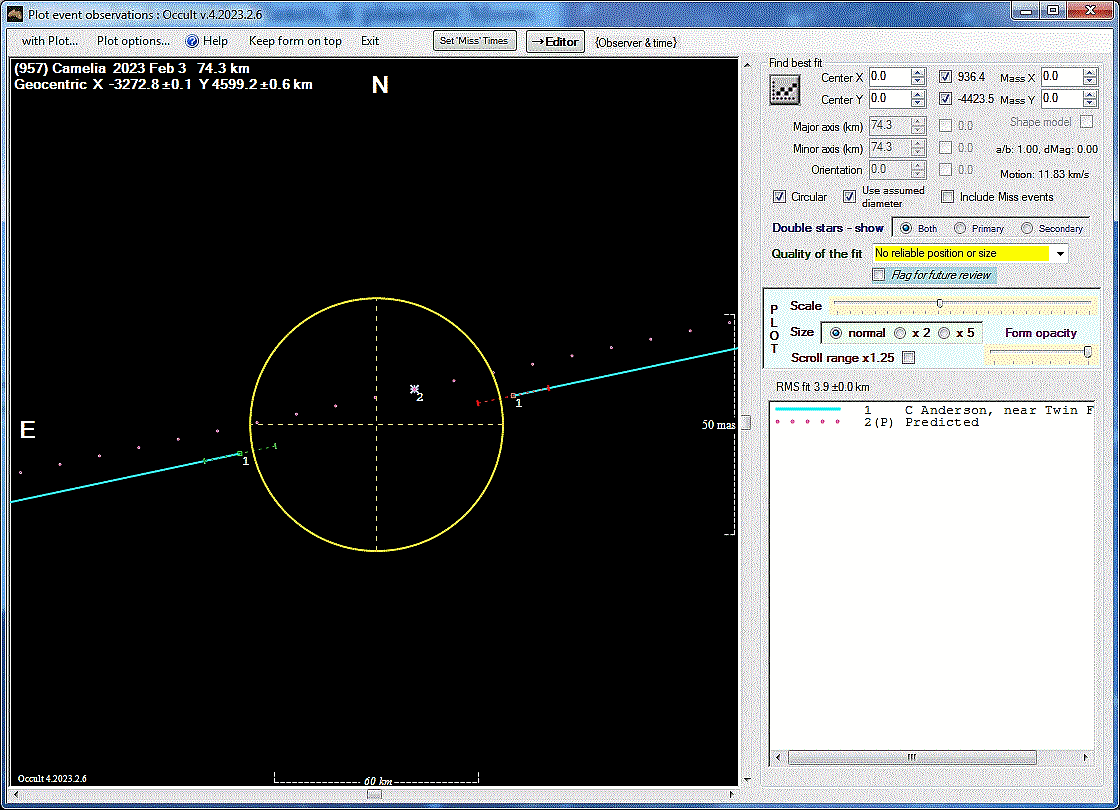Viewport: 1120px width, 810px height.
Task: Uncheck the Circular checkbox
Action: coord(779,196)
